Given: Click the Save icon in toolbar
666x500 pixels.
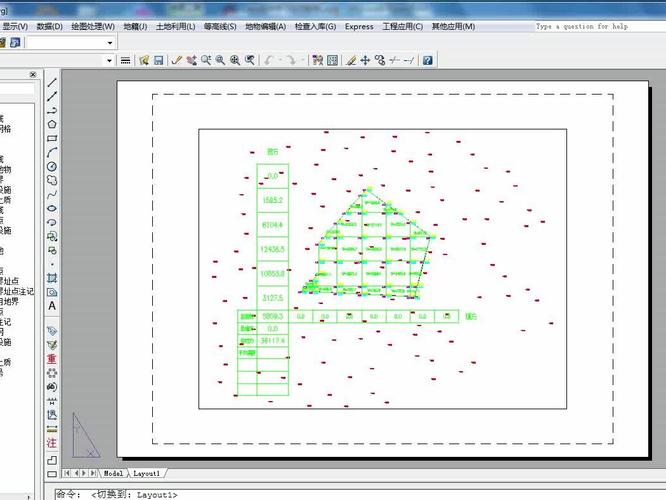Looking at the screenshot, I should coord(158,61).
